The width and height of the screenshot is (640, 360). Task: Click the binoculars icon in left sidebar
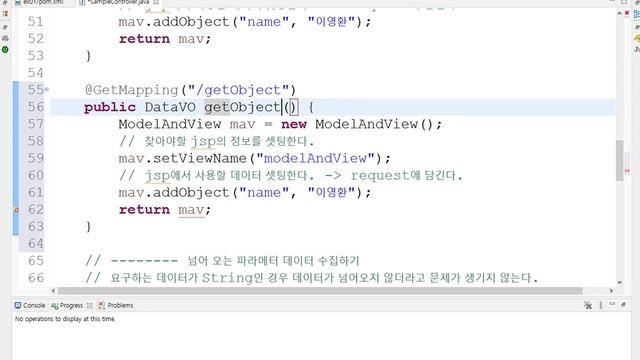(5, 38)
